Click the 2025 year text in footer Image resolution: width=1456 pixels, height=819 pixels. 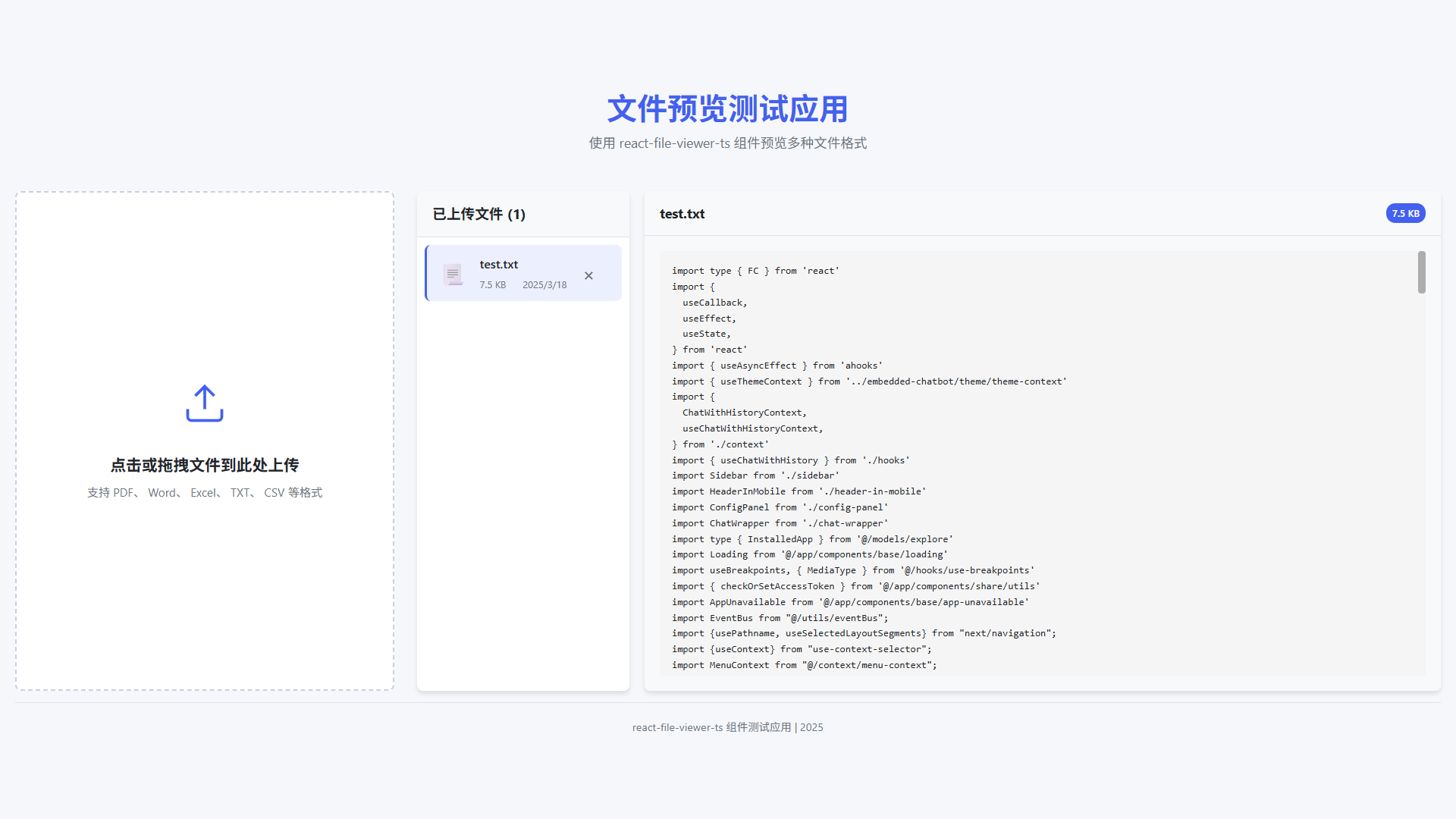(x=813, y=727)
